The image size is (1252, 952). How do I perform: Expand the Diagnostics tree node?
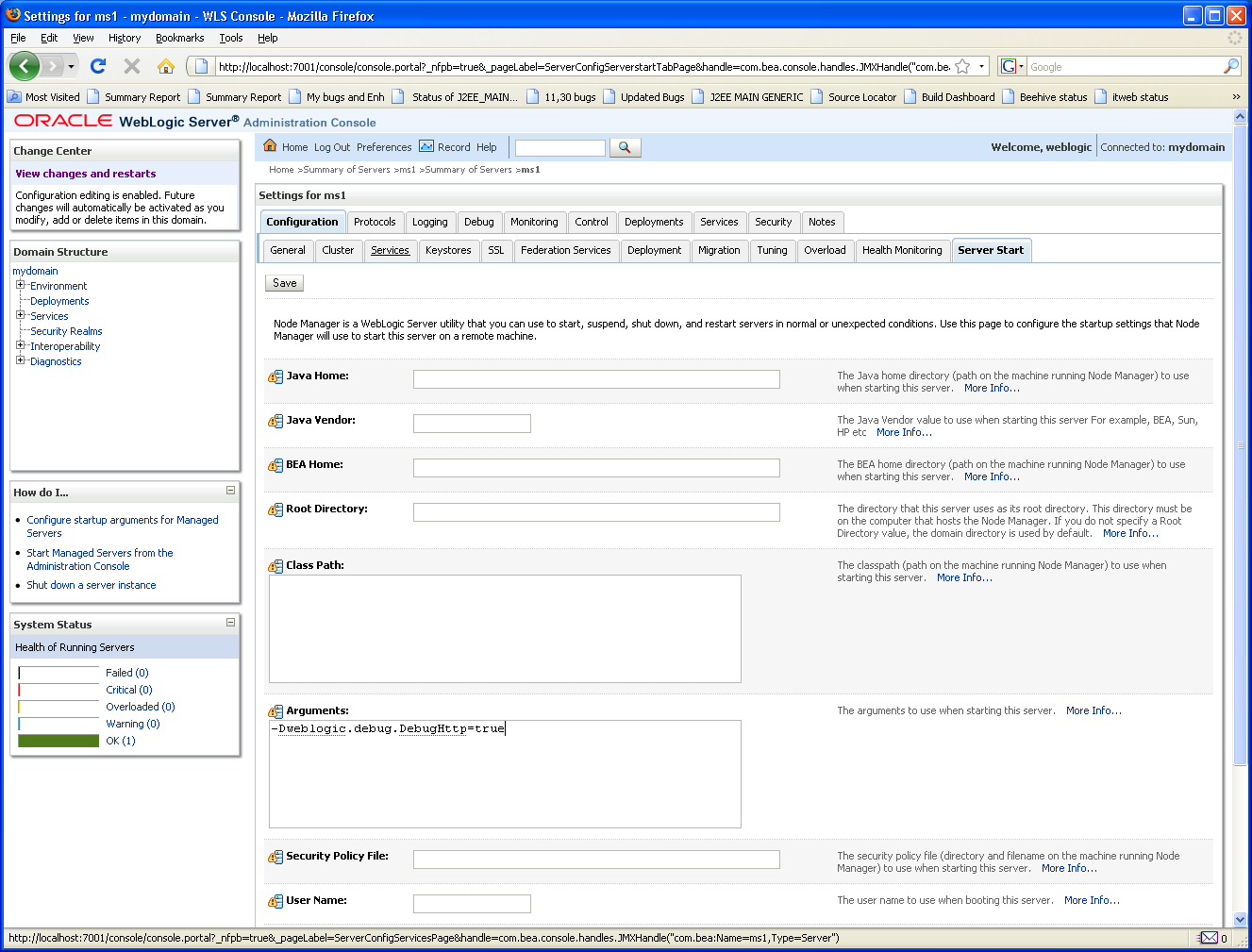coord(20,360)
